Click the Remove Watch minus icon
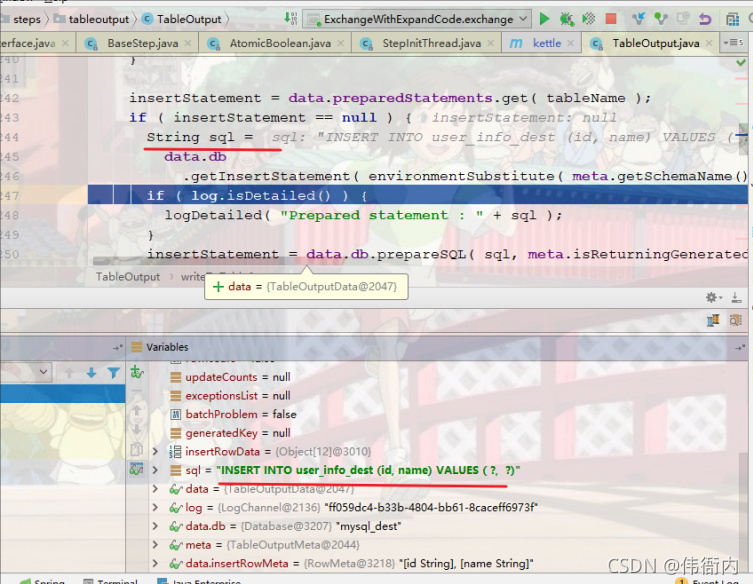Screen dimensions: 753x584 tap(137, 391)
